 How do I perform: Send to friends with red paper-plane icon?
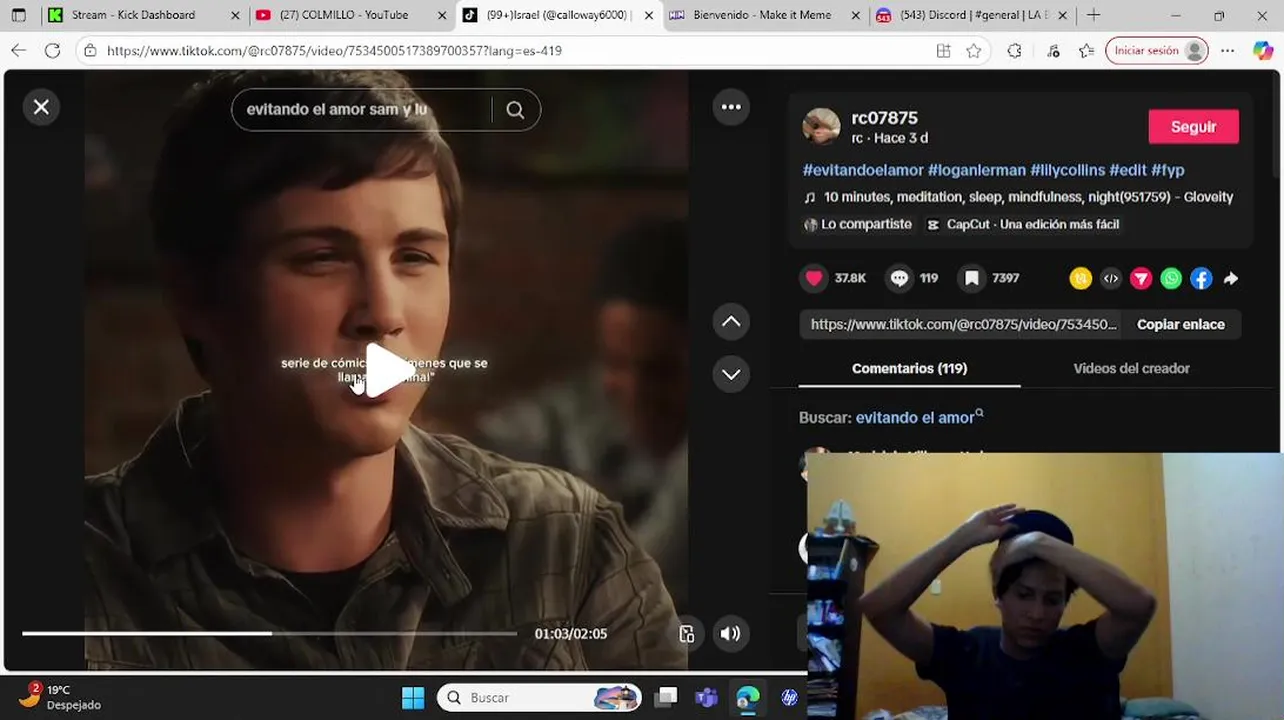click(x=1141, y=279)
